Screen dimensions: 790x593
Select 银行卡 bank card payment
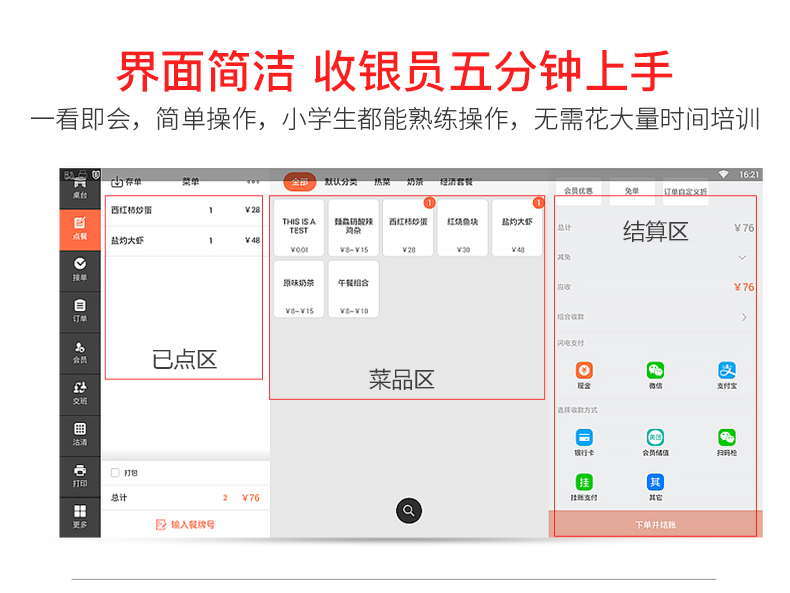coord(584,438)
